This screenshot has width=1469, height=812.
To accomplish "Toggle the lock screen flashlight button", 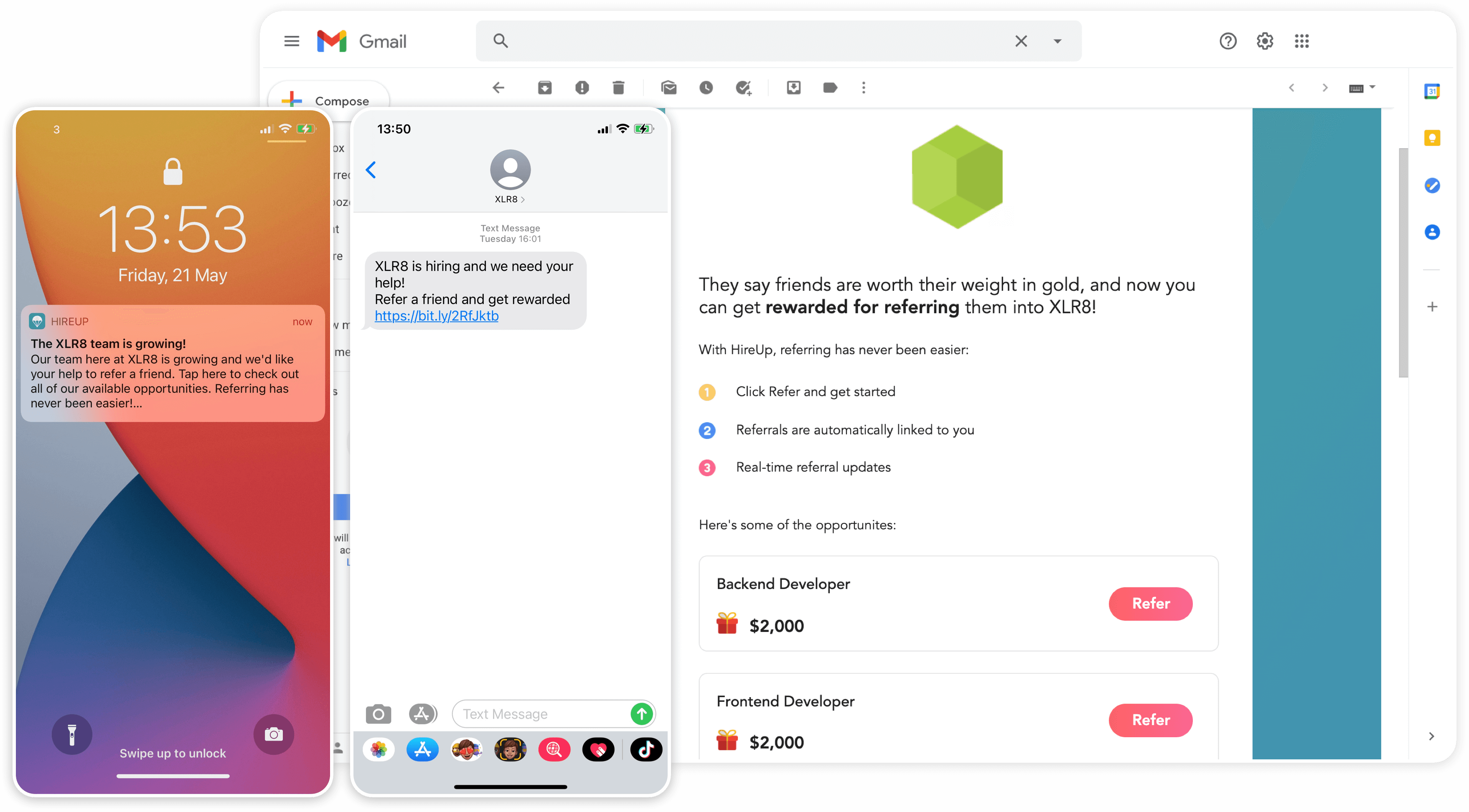I will tap(72, 734).
